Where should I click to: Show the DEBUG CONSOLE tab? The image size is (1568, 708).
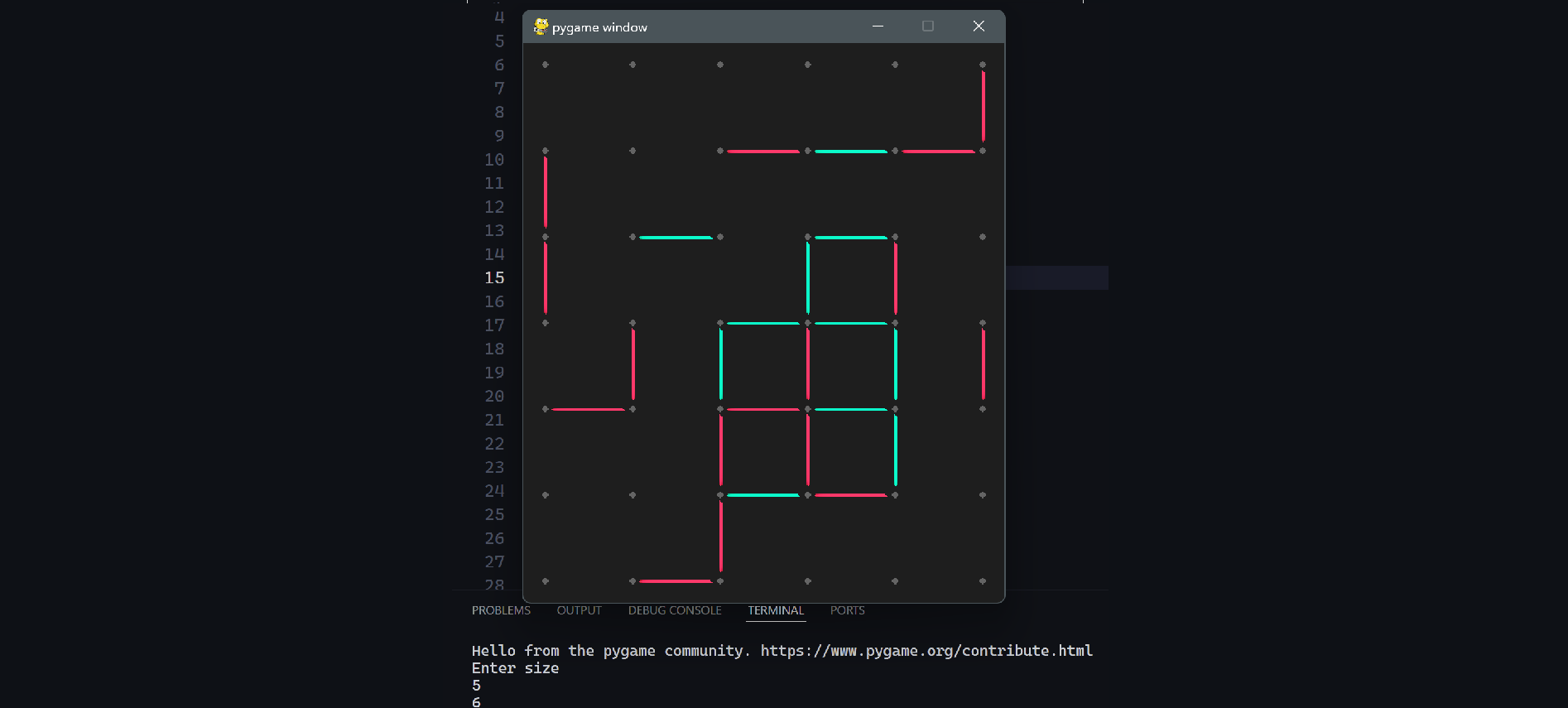click(675, 610)
